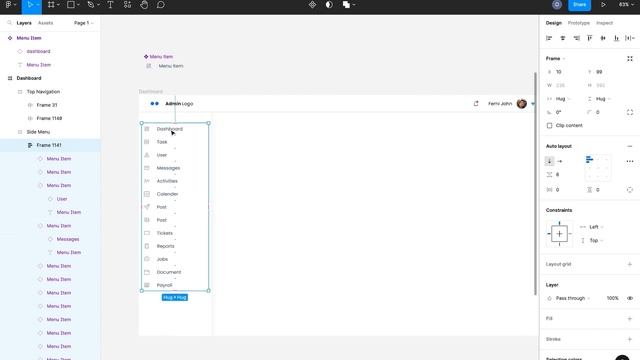640x360 pixels.
Task: Switch to the Design tab
Action: coord(554,23)
